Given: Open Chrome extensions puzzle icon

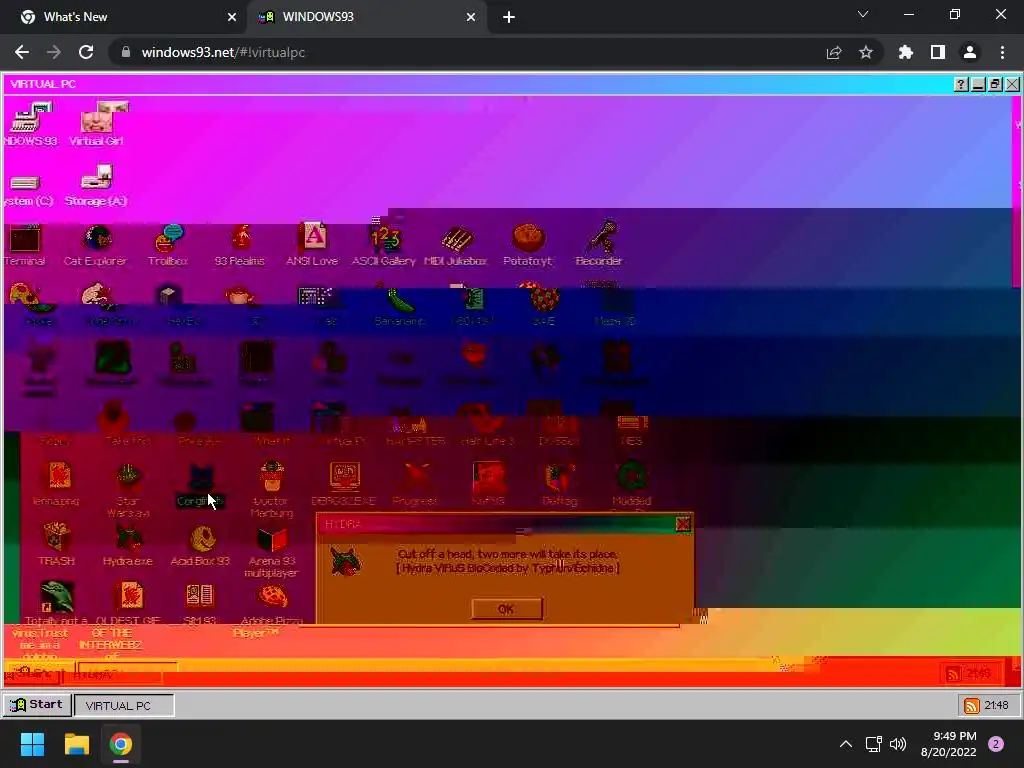Looking at the screenshot, I should click(906, 52).
